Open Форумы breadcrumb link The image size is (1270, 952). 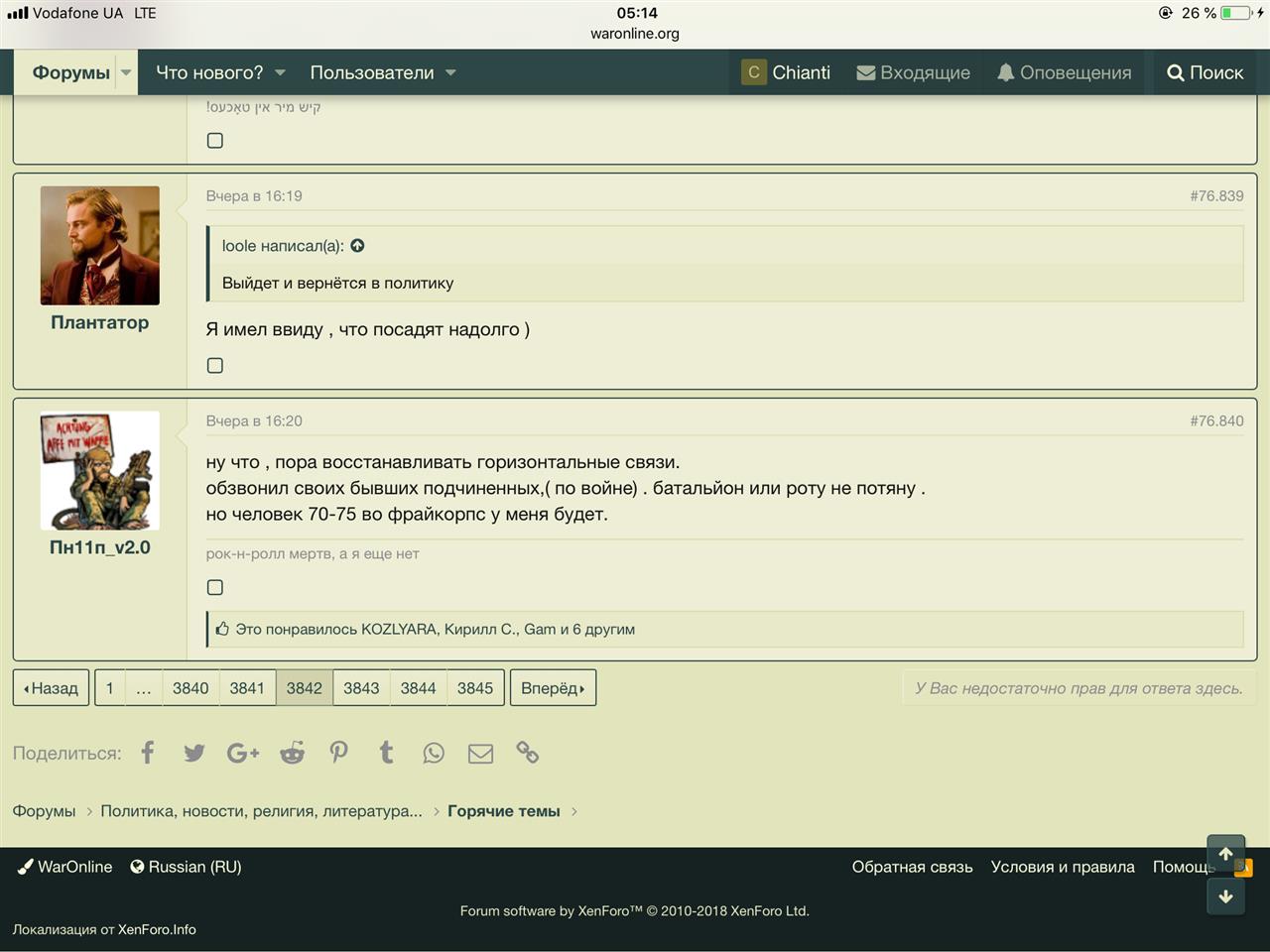coord(44,811)
